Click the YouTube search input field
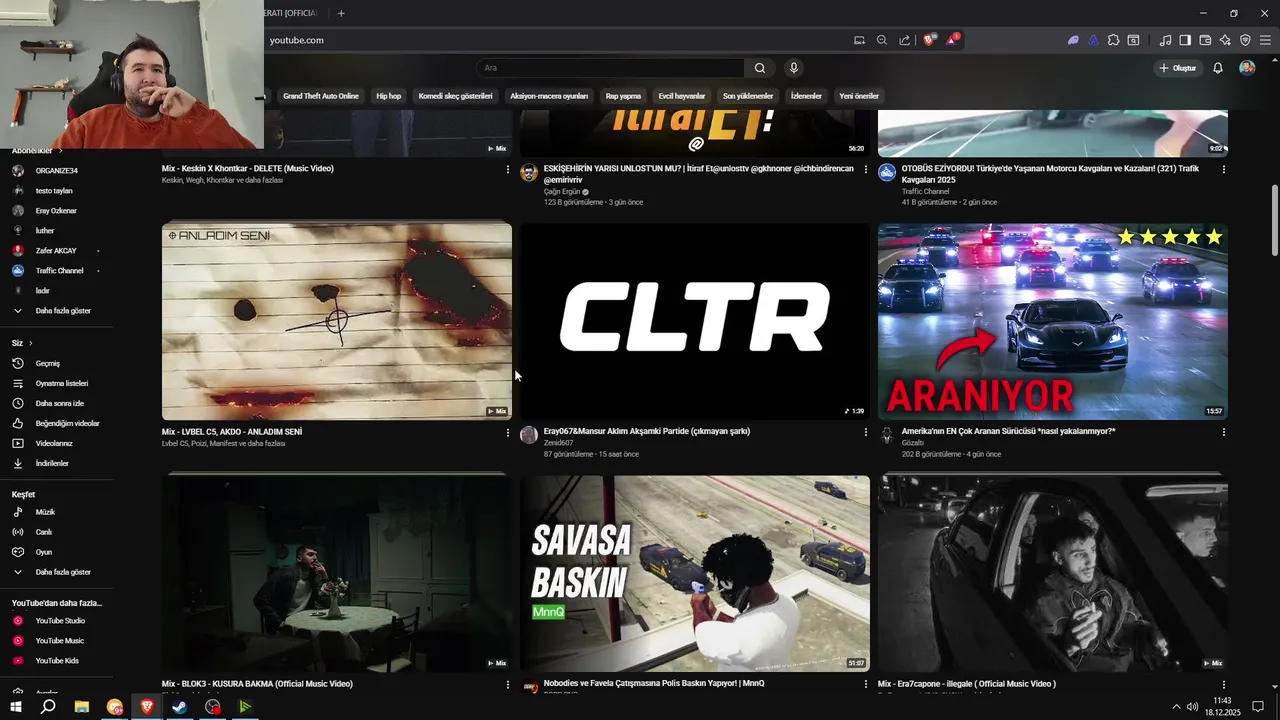 point(610,68)
